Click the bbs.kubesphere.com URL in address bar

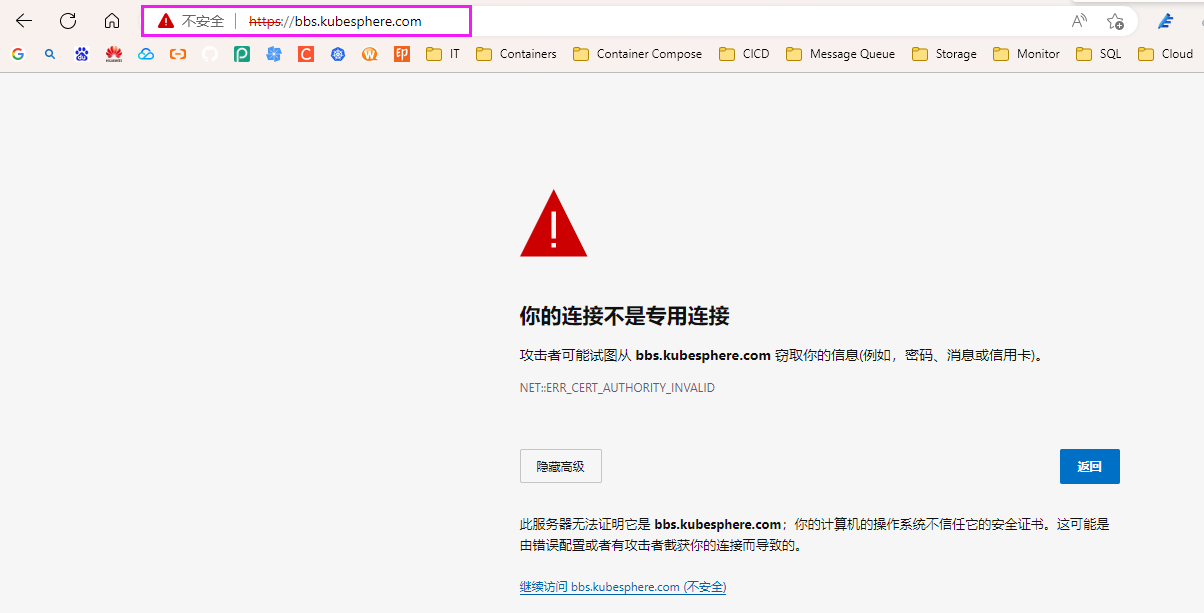(335, 21)
